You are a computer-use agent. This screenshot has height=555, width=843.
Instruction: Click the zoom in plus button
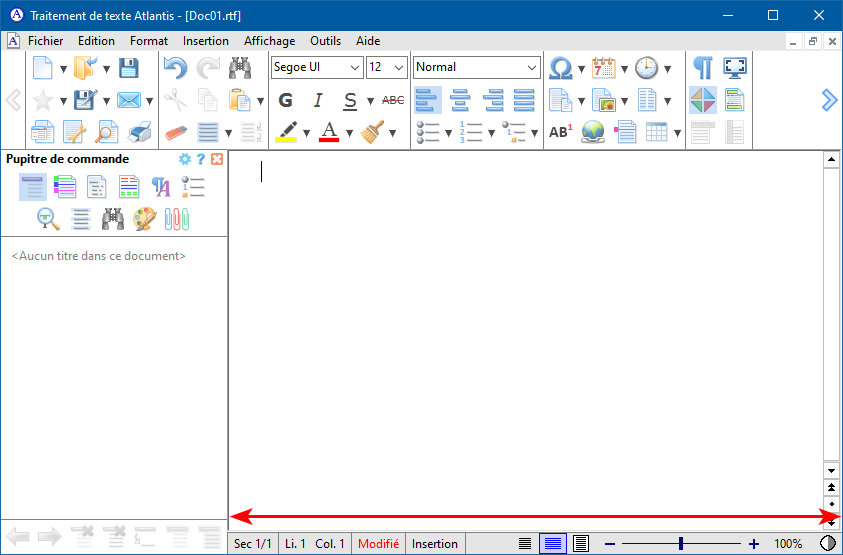click(x=754, y=544)
